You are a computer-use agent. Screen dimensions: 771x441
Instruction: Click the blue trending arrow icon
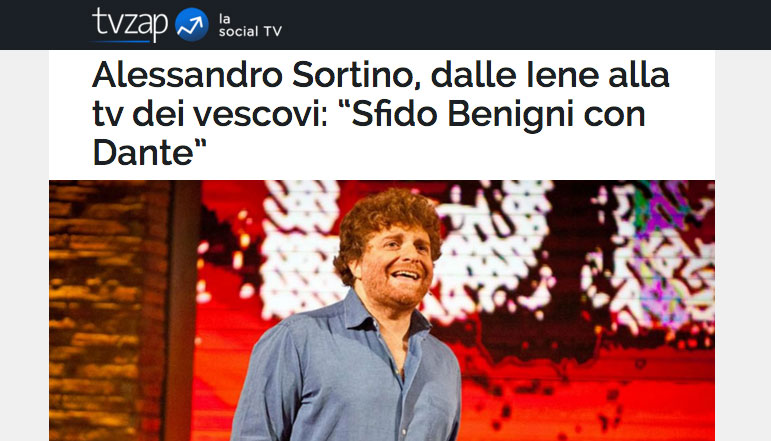point(191,24)
